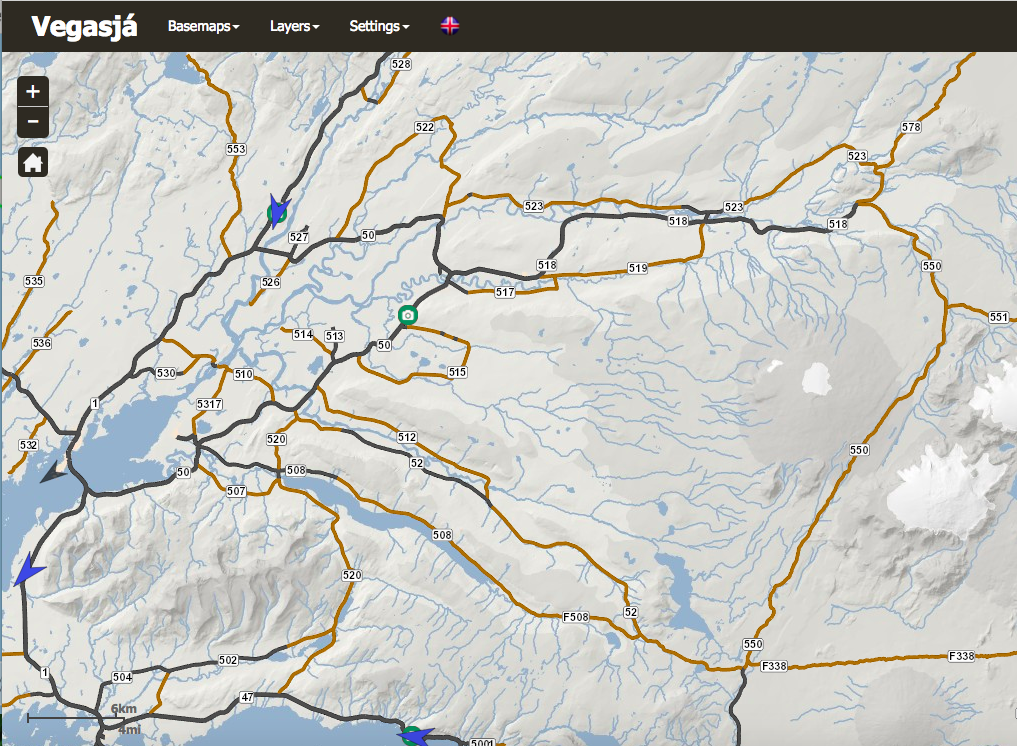The width and height of the screenshot is (1017, 746).
Task: Click road number label 530
Action: point(166,373)
